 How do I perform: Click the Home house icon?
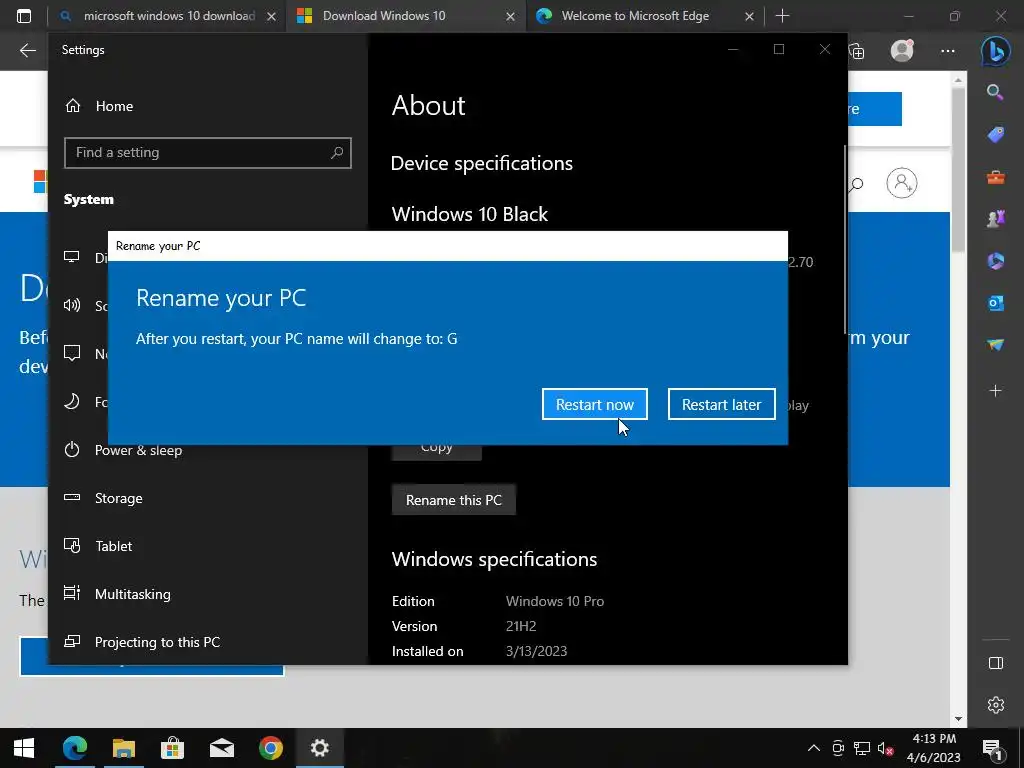click(73, 105)
